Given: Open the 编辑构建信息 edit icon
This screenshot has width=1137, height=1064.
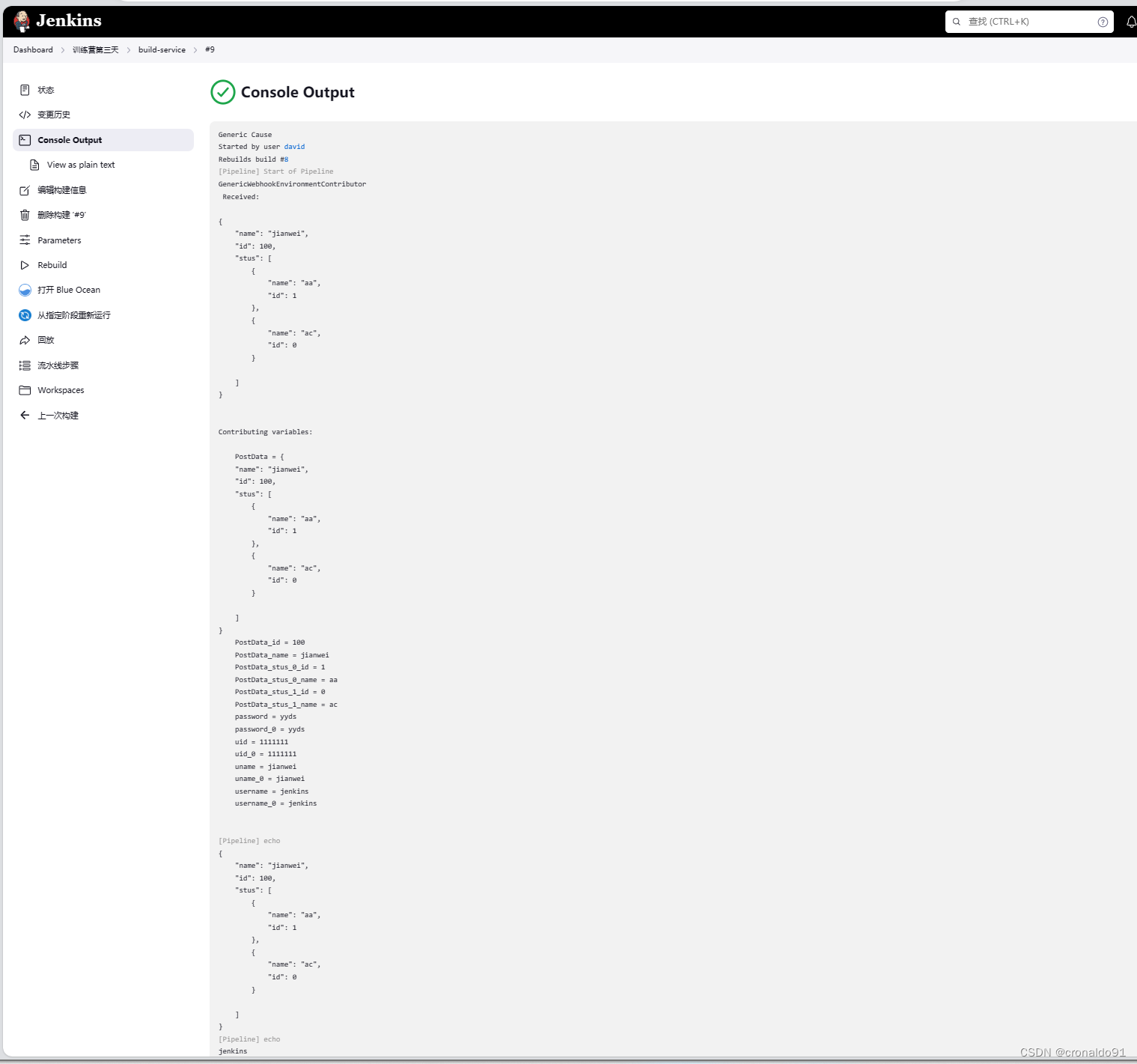Looking at the screenshot, I should (x=25, y=190).
